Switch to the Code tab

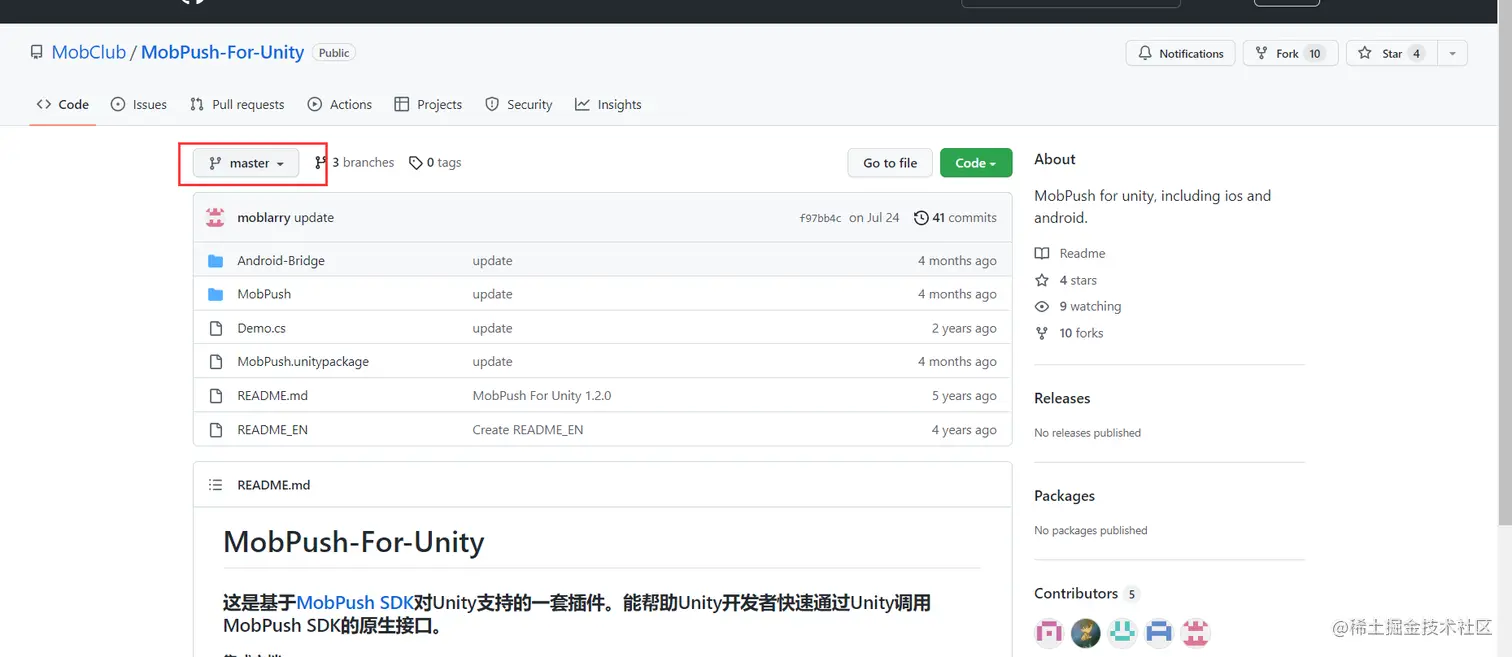click(62, 104)
